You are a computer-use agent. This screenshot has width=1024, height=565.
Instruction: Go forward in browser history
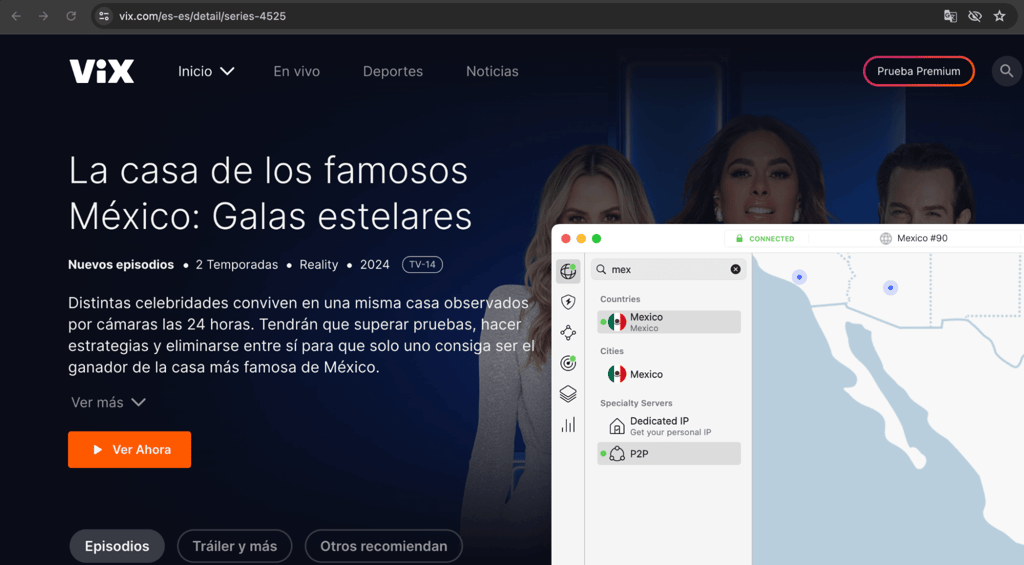43,16
